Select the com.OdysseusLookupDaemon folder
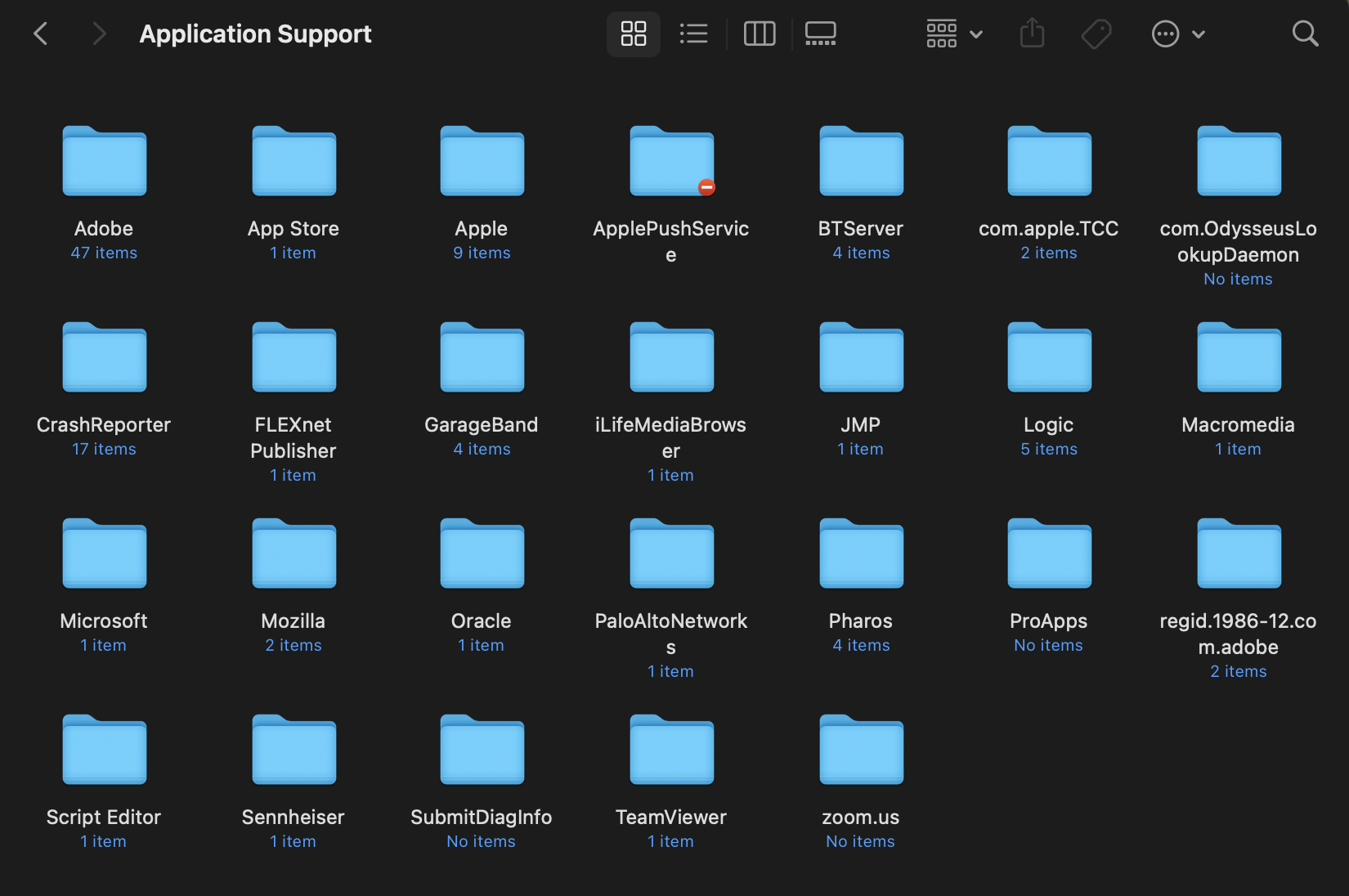 point(1239,160)
